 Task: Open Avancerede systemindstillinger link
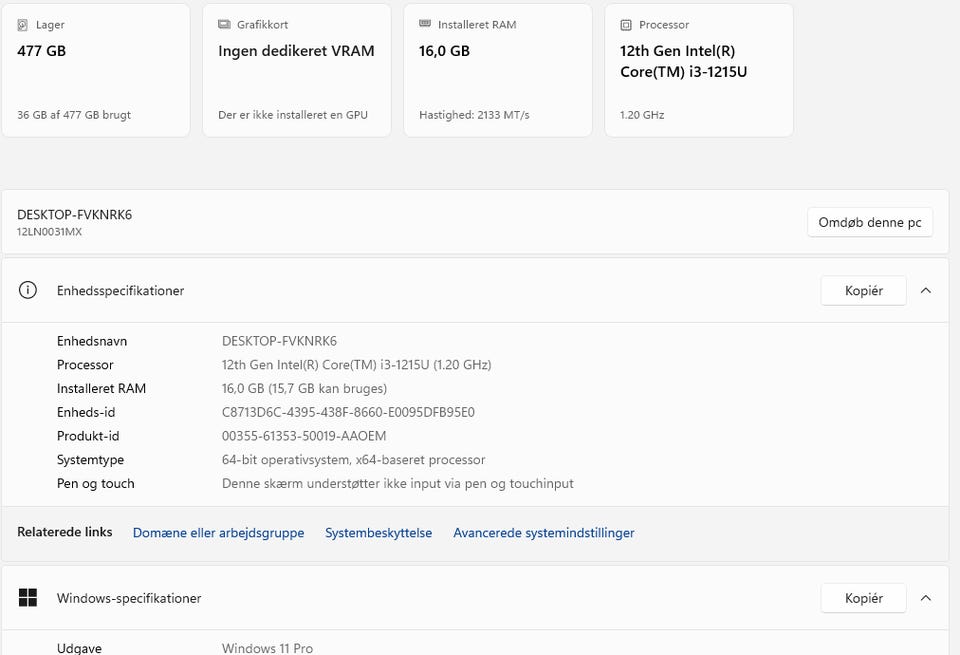pos(544,533)
